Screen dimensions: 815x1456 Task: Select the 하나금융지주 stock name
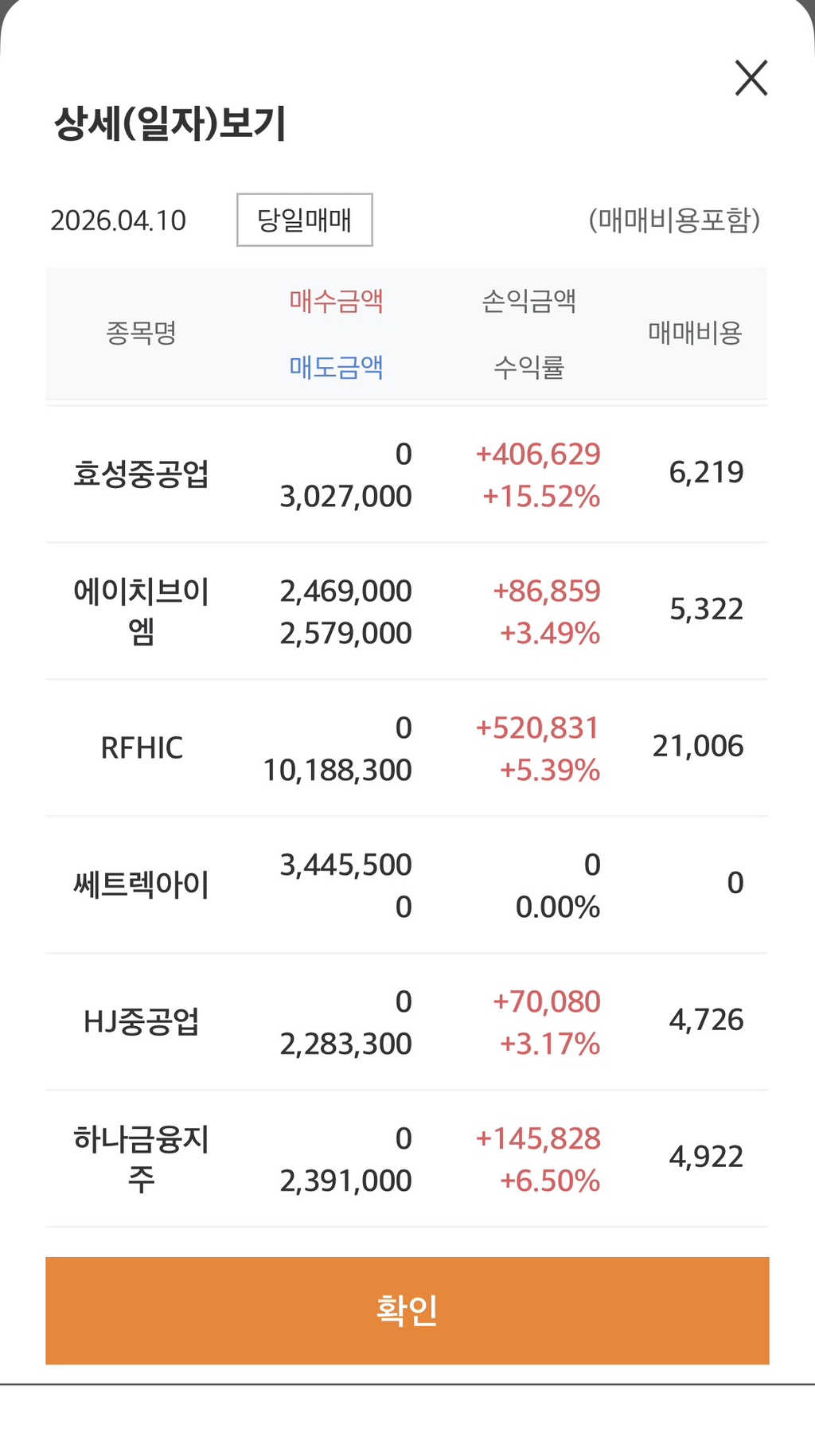point(141,1158)
